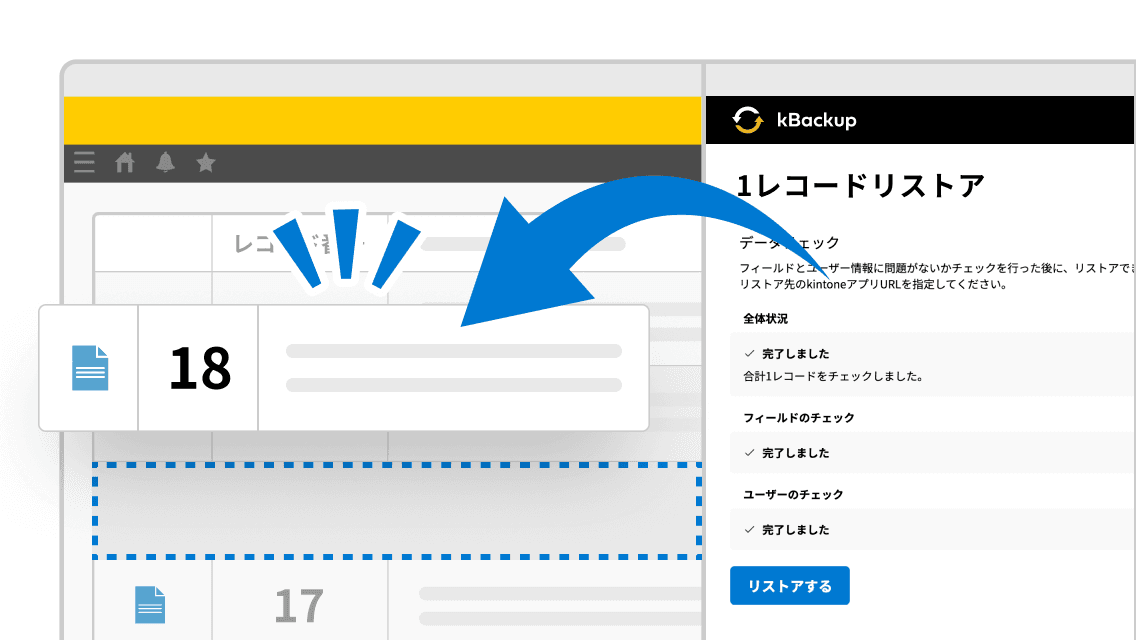Click the dashed drop target row
The height and width of the screenshot is (640, 1136).
tap(397, 509)
